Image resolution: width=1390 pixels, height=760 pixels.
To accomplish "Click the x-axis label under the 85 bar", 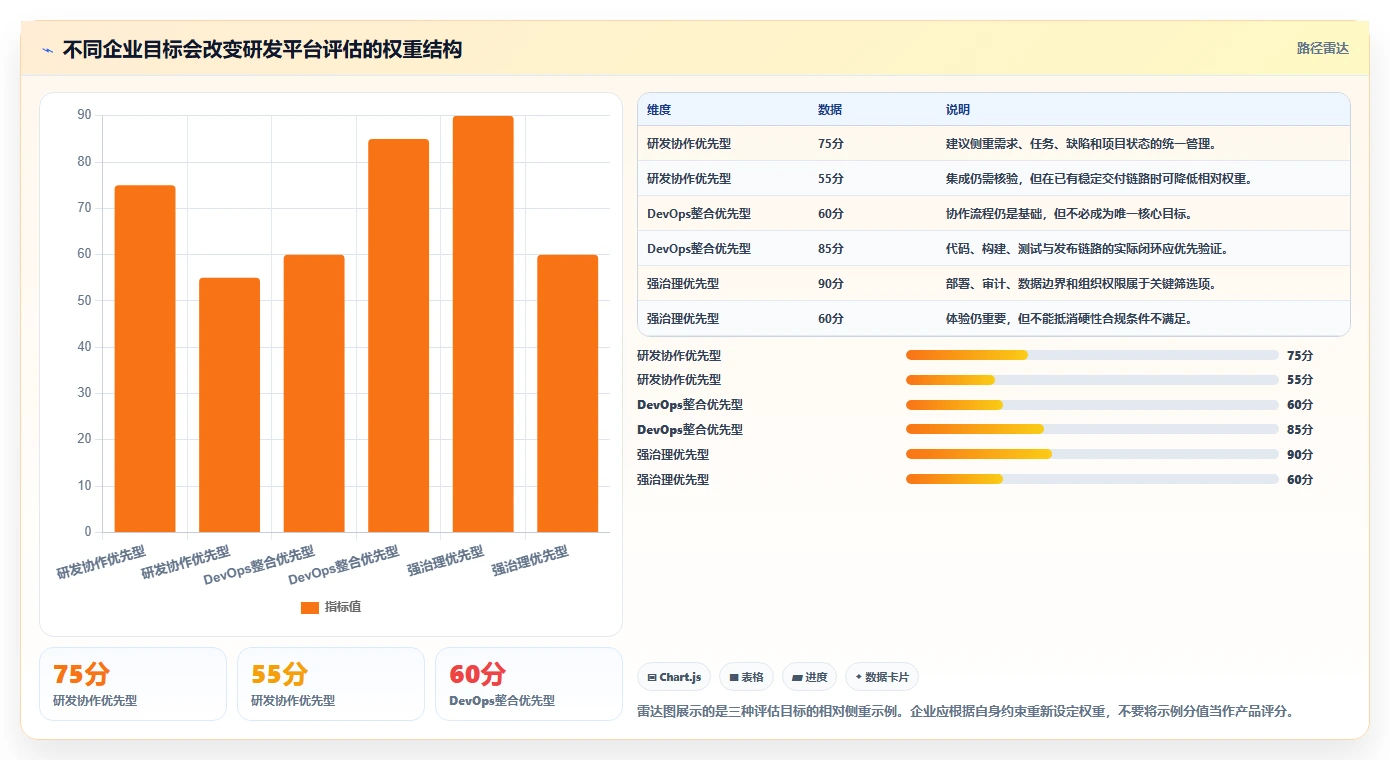I will coord(344,566).
